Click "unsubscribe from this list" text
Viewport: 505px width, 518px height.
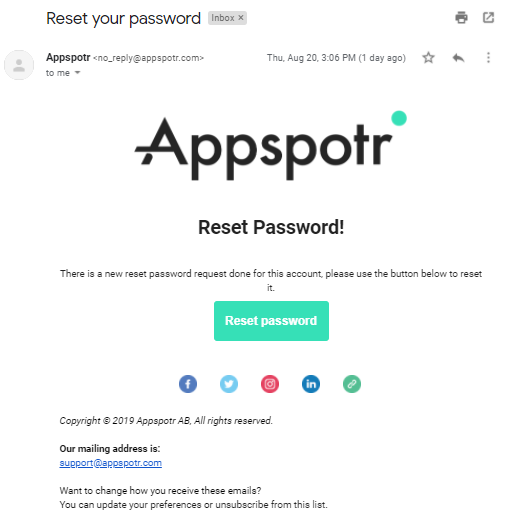[270, 505]
